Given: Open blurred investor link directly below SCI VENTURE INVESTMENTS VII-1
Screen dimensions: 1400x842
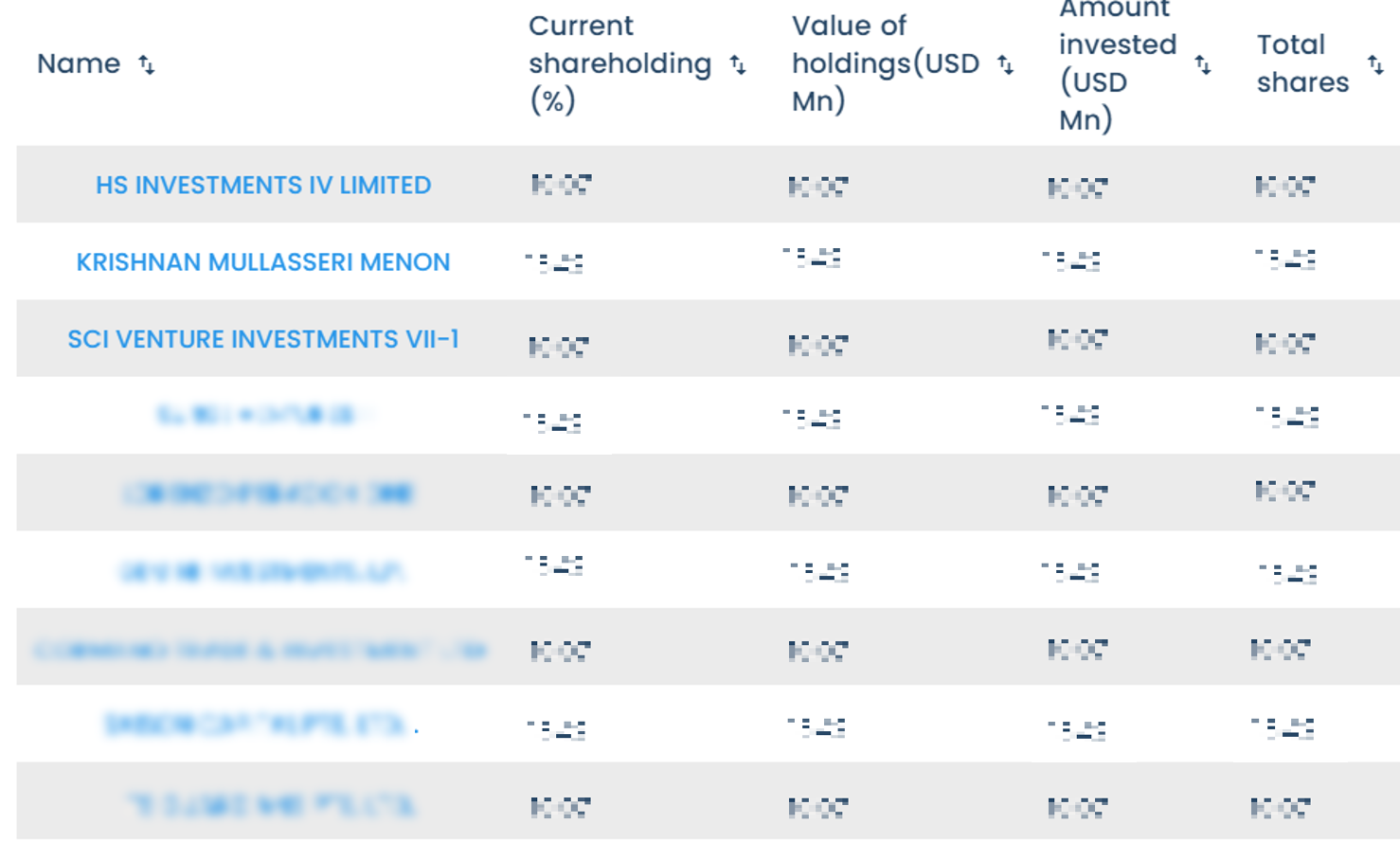Looking at the screenshot, I should (x=263, y=415).
